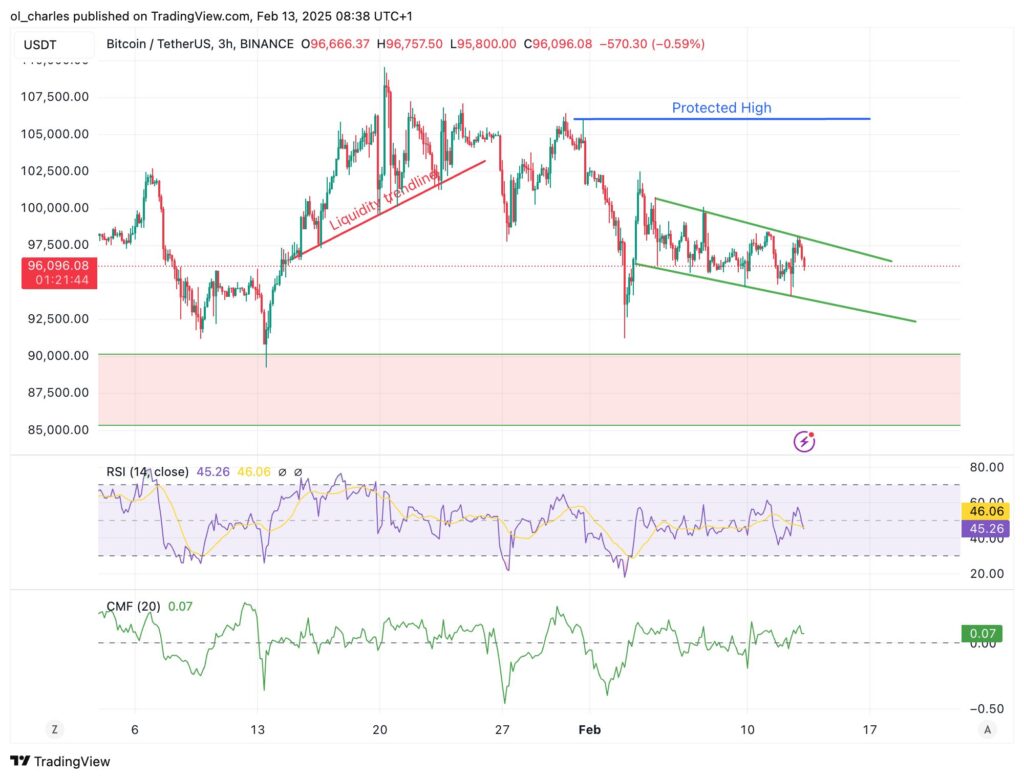Open the USDT symbol selector box
The width and height of the screenshot is (1024, 779).
(x=55, y=44)
